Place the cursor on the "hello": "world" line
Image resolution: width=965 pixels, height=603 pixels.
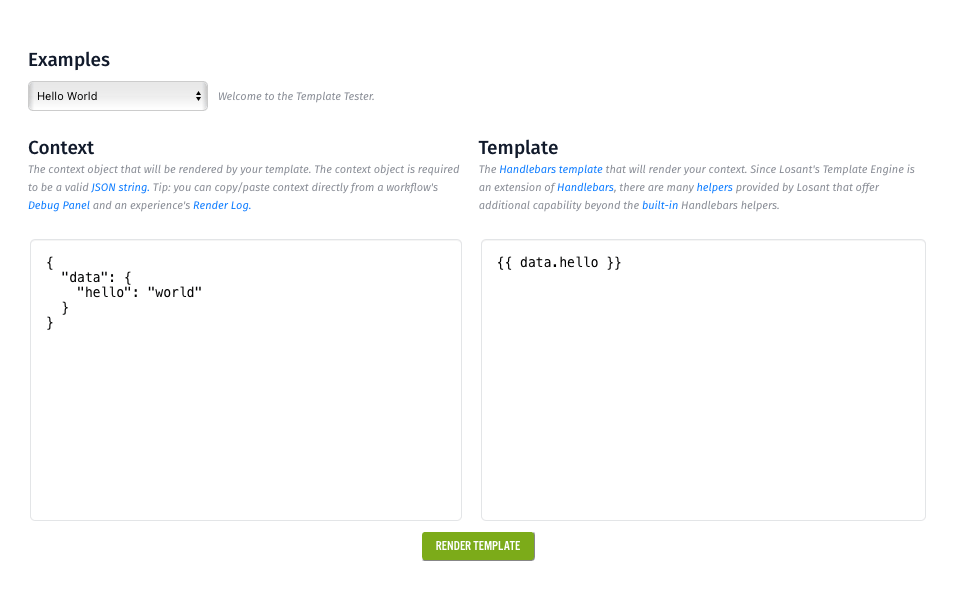(x=139, y=292)
